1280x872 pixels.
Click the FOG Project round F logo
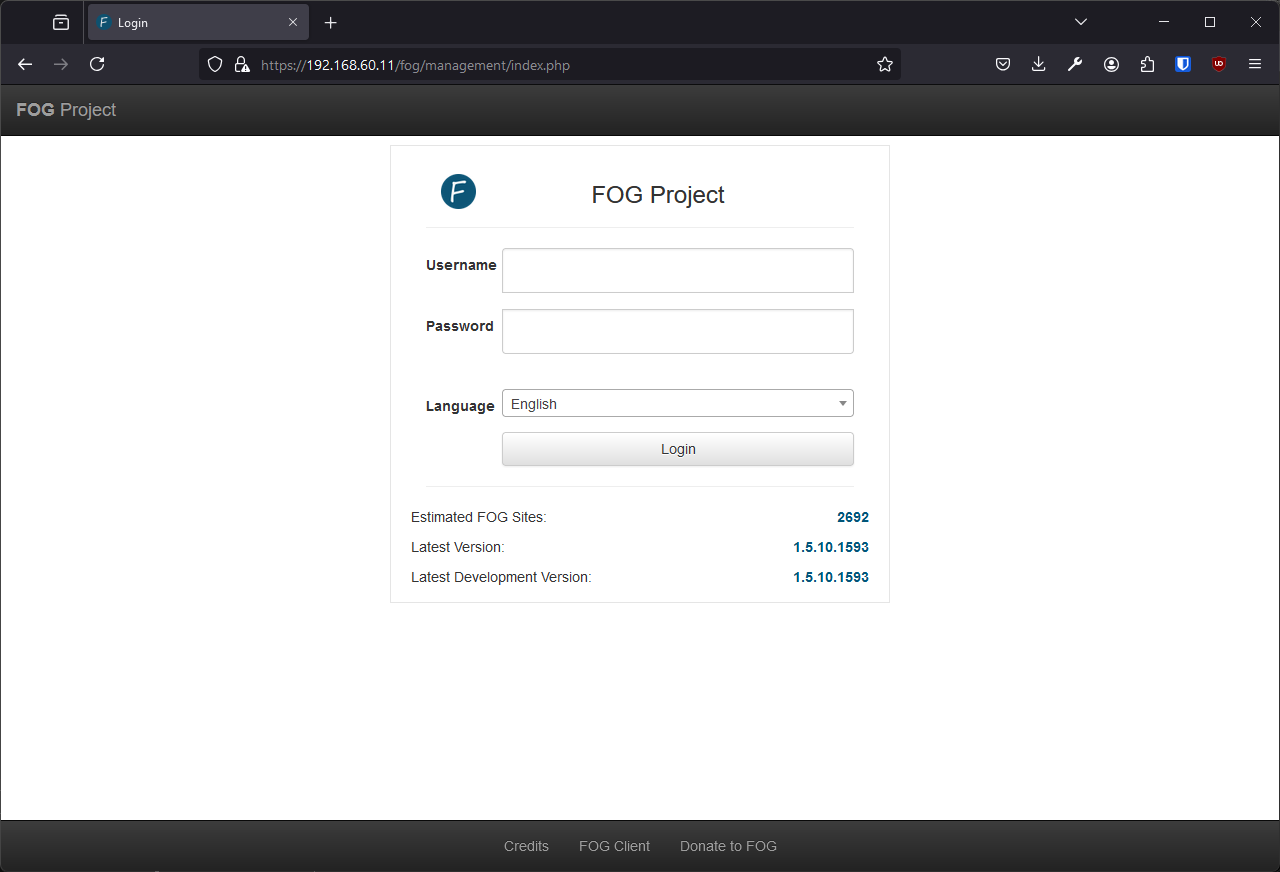(458, 191)
